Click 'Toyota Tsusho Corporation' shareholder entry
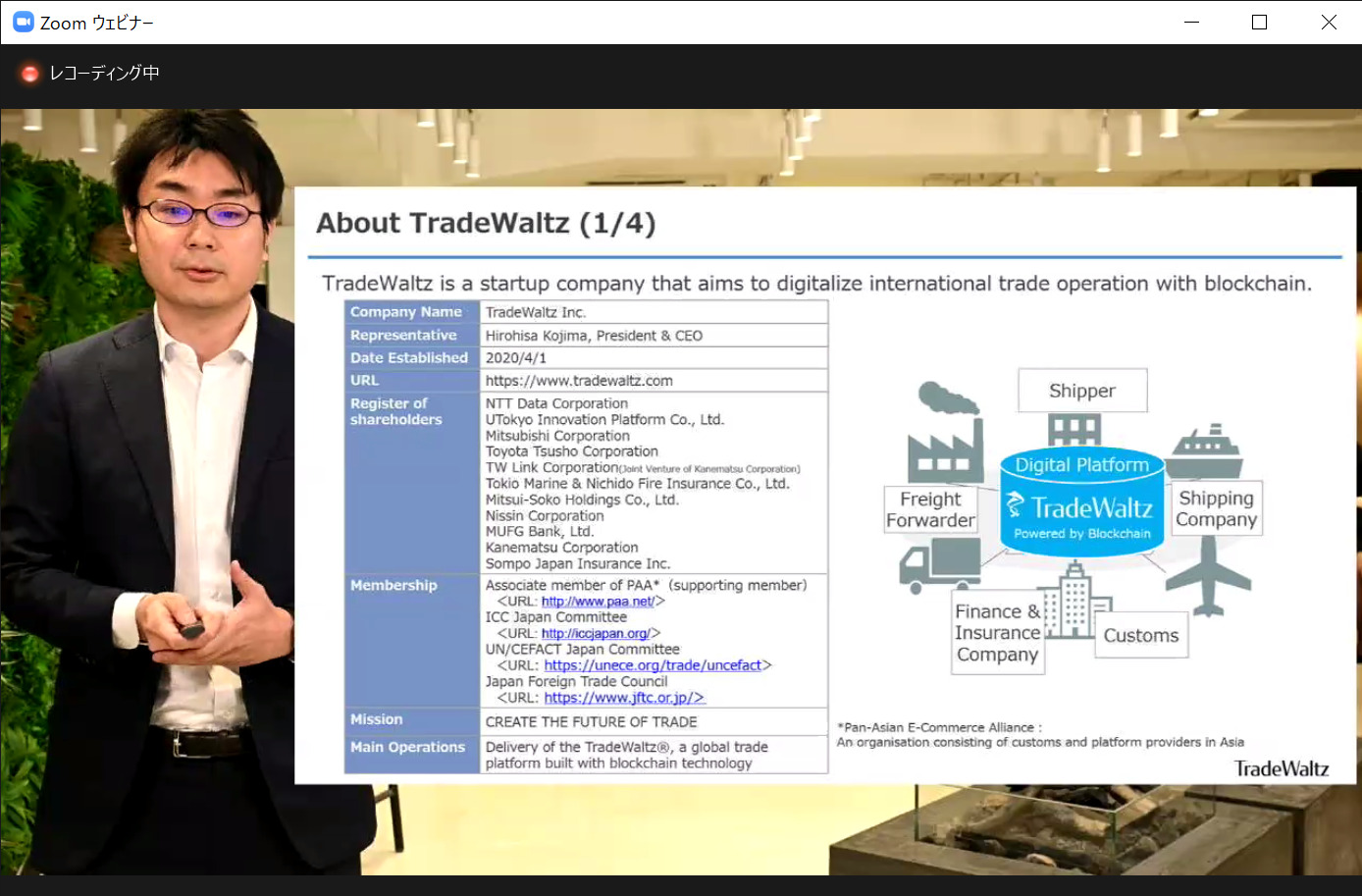 click(571, 451)
